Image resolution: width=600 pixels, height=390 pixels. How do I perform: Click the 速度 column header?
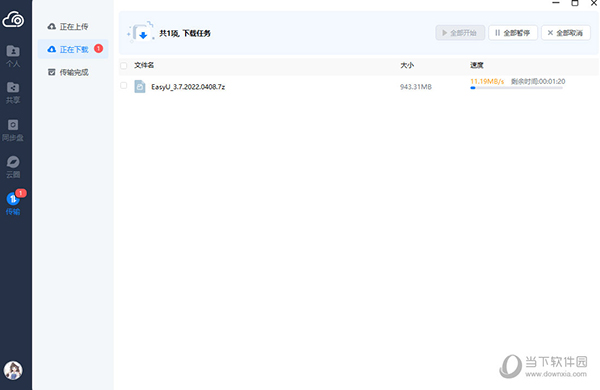point(477,65)
